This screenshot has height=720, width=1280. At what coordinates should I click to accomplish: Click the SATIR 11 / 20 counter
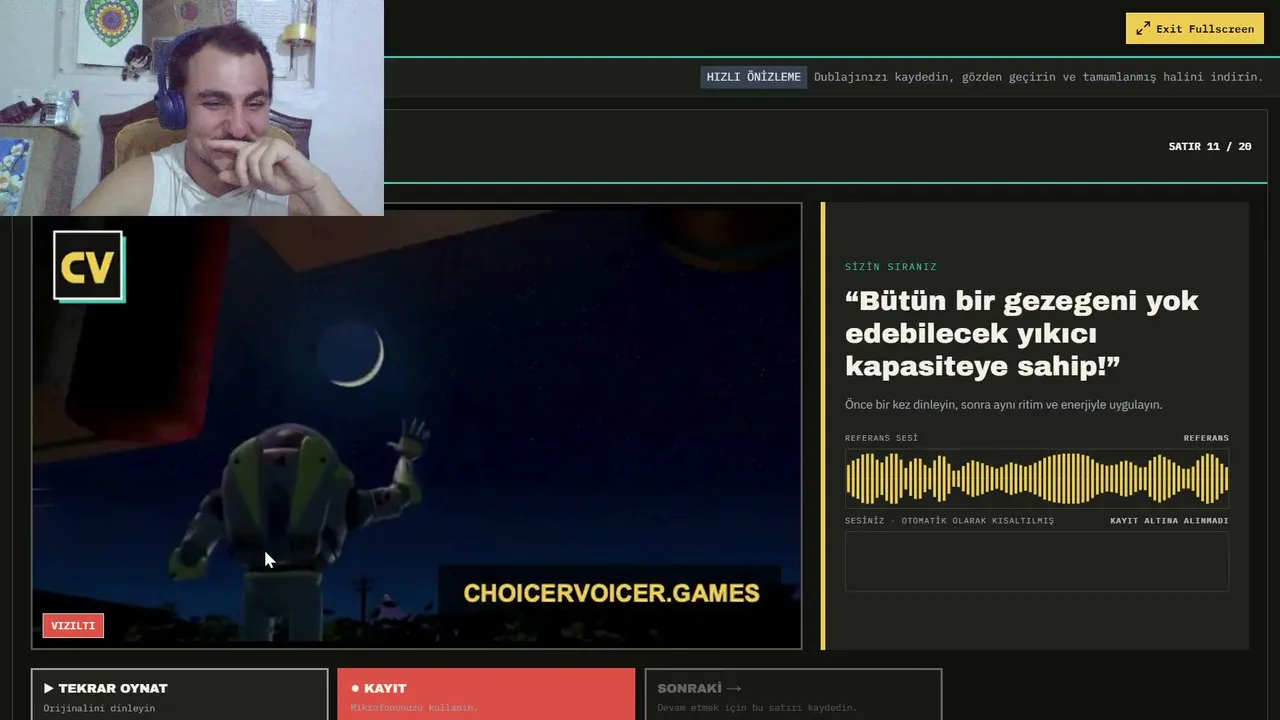pos(1210,146)
